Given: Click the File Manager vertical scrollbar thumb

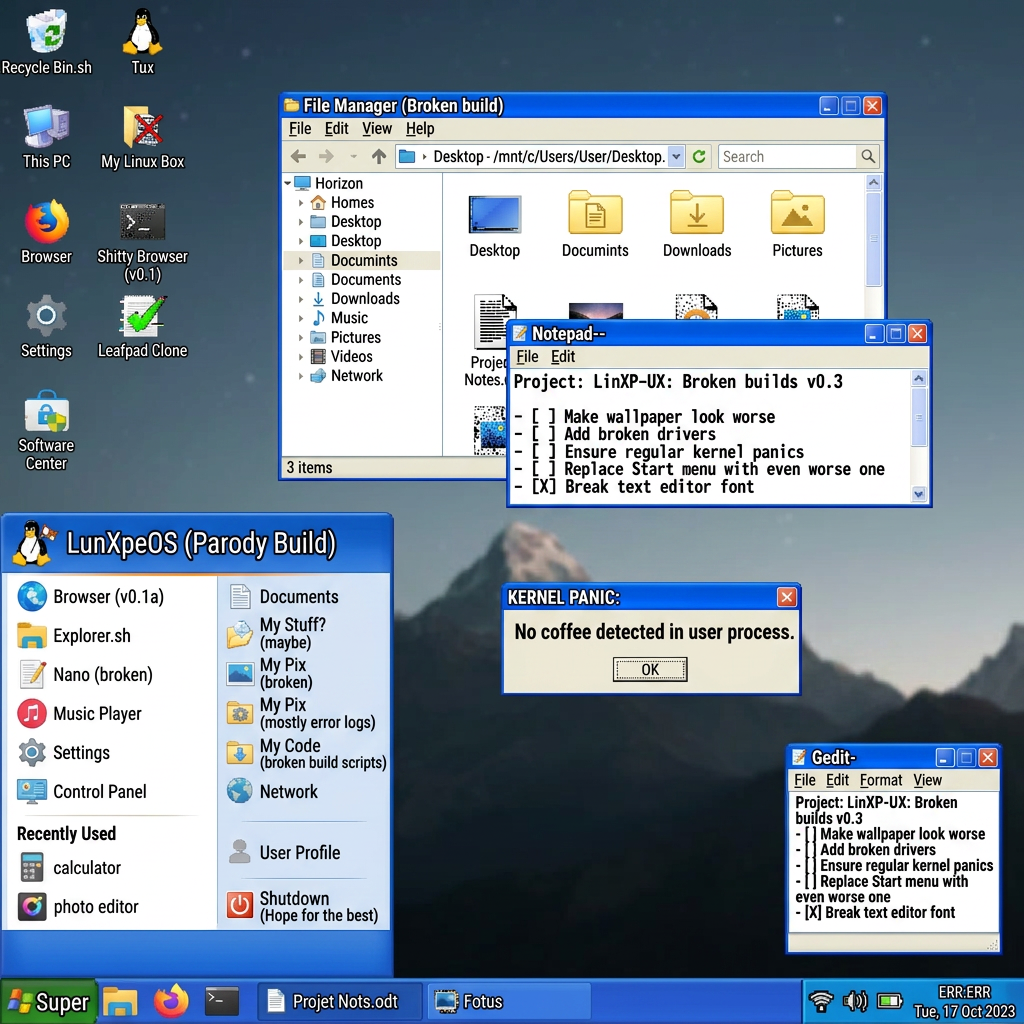Looking at the screenshot, I should click(x=874, y=238).
